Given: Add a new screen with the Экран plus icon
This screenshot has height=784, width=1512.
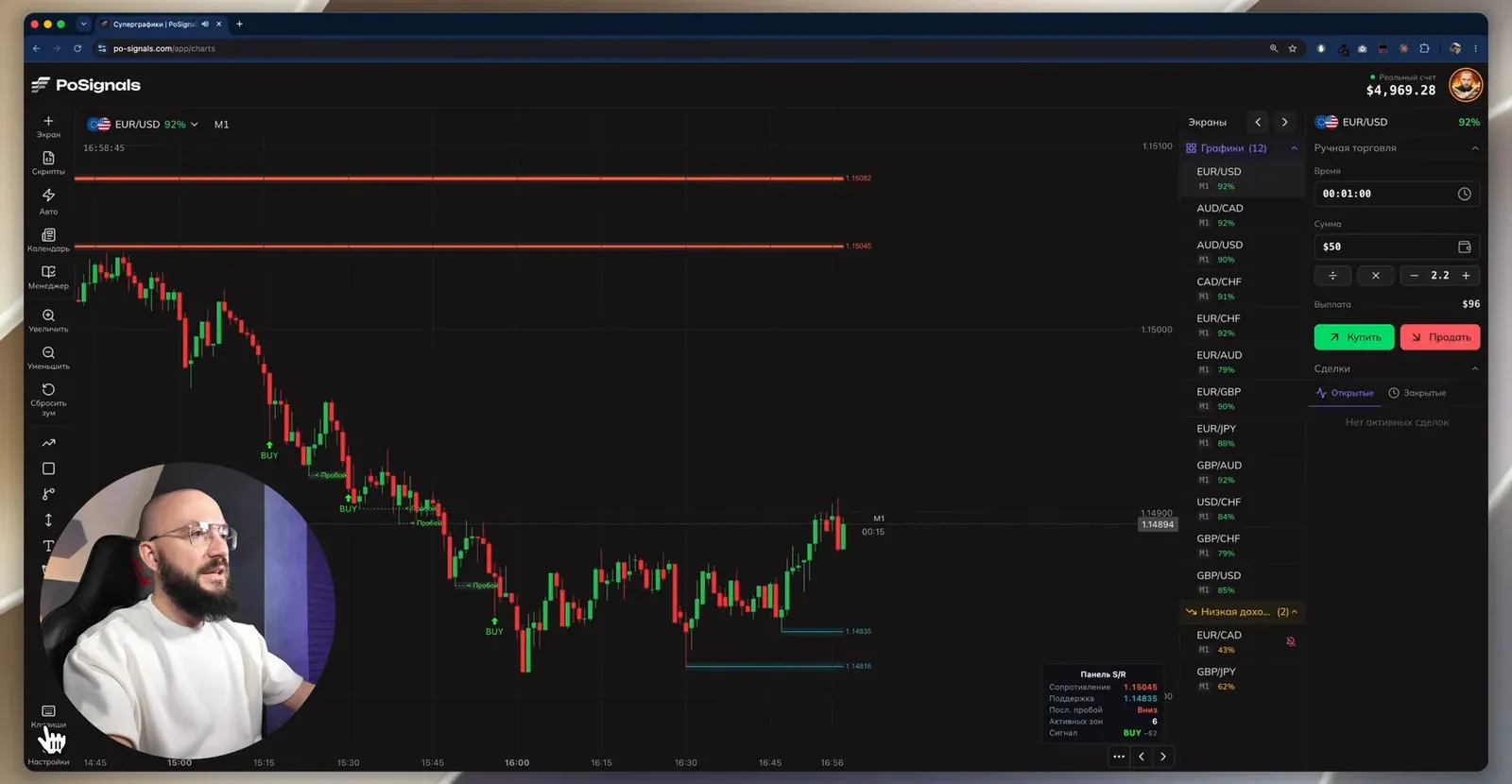Looking at the screenshot, I should pyautogui.click(x=48, y=126).
